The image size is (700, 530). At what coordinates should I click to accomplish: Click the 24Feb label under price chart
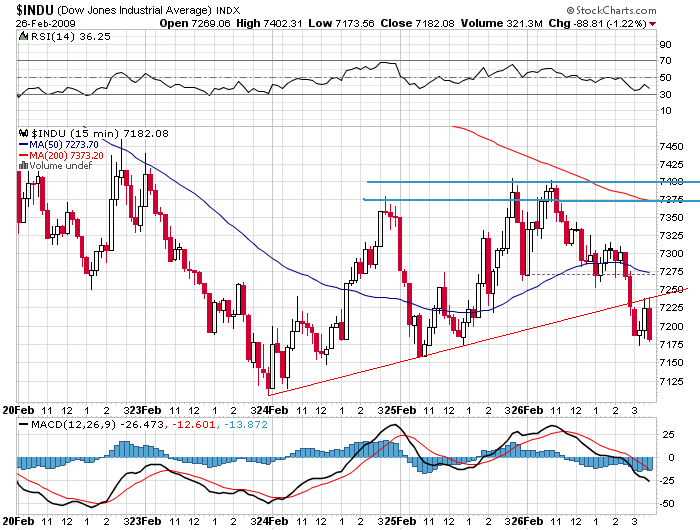(272, 410)
